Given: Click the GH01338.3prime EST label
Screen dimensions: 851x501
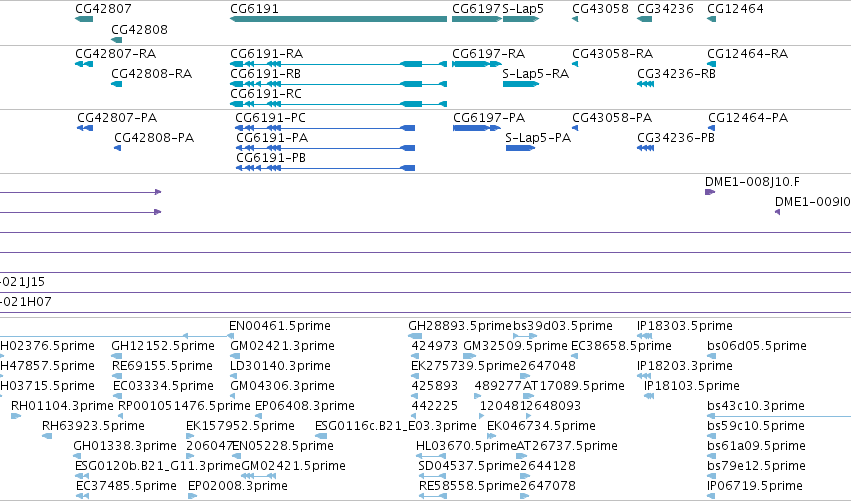Looking at the screenshot, I should [x=125, y=446].
